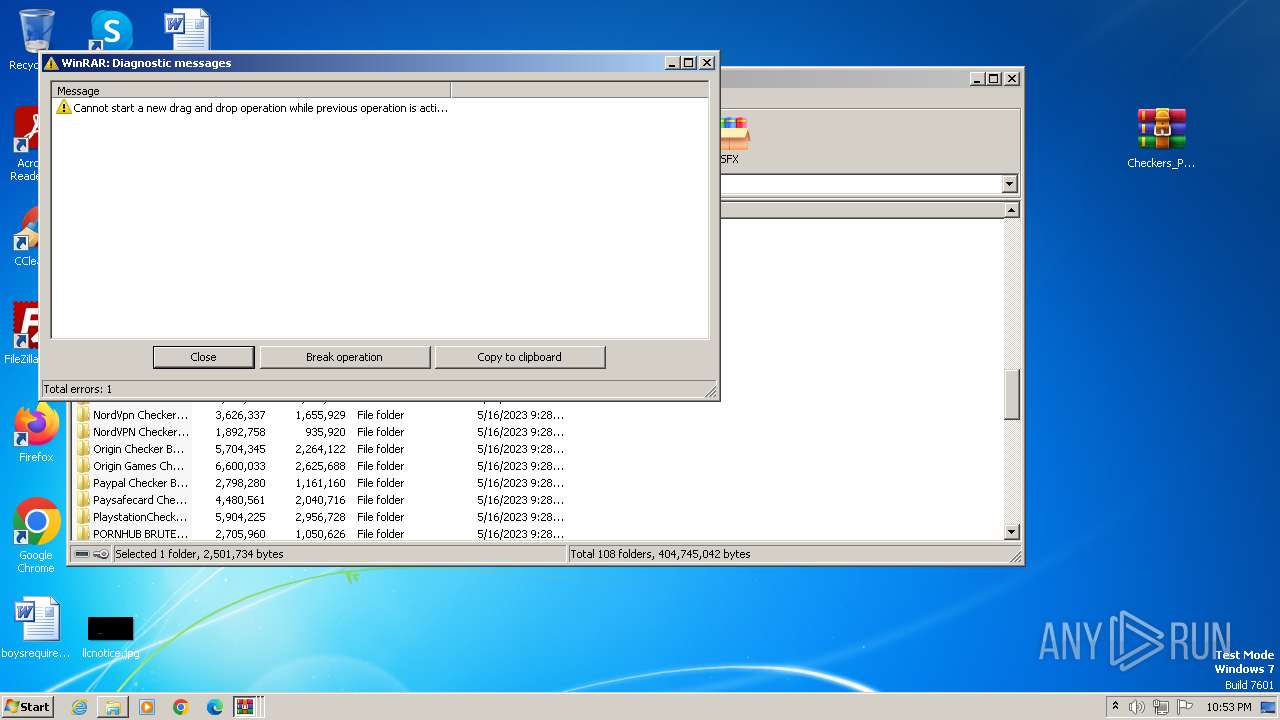1280x720 pixels.
Task: Click the Break operation button
Action: (344, 357)
